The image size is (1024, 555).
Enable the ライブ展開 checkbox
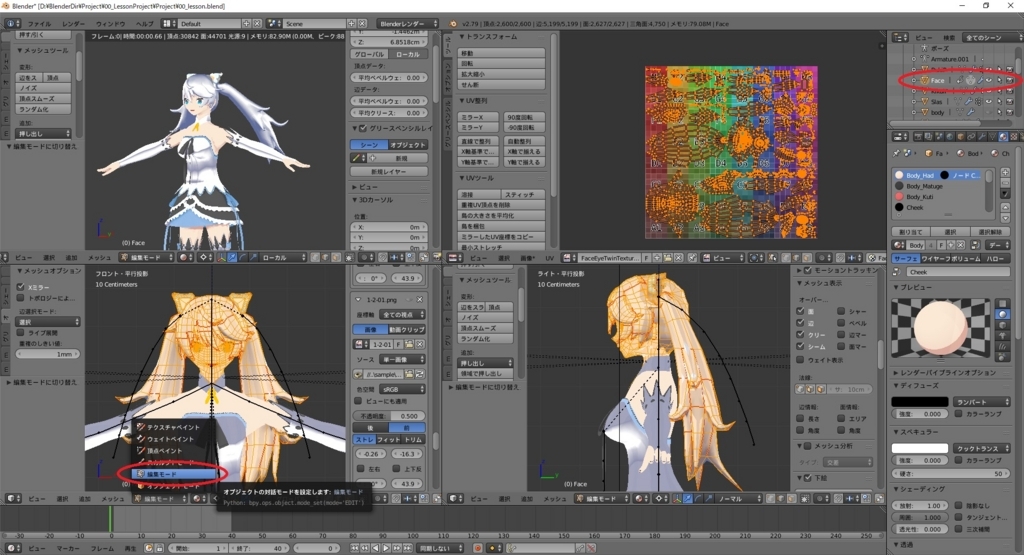21,333
